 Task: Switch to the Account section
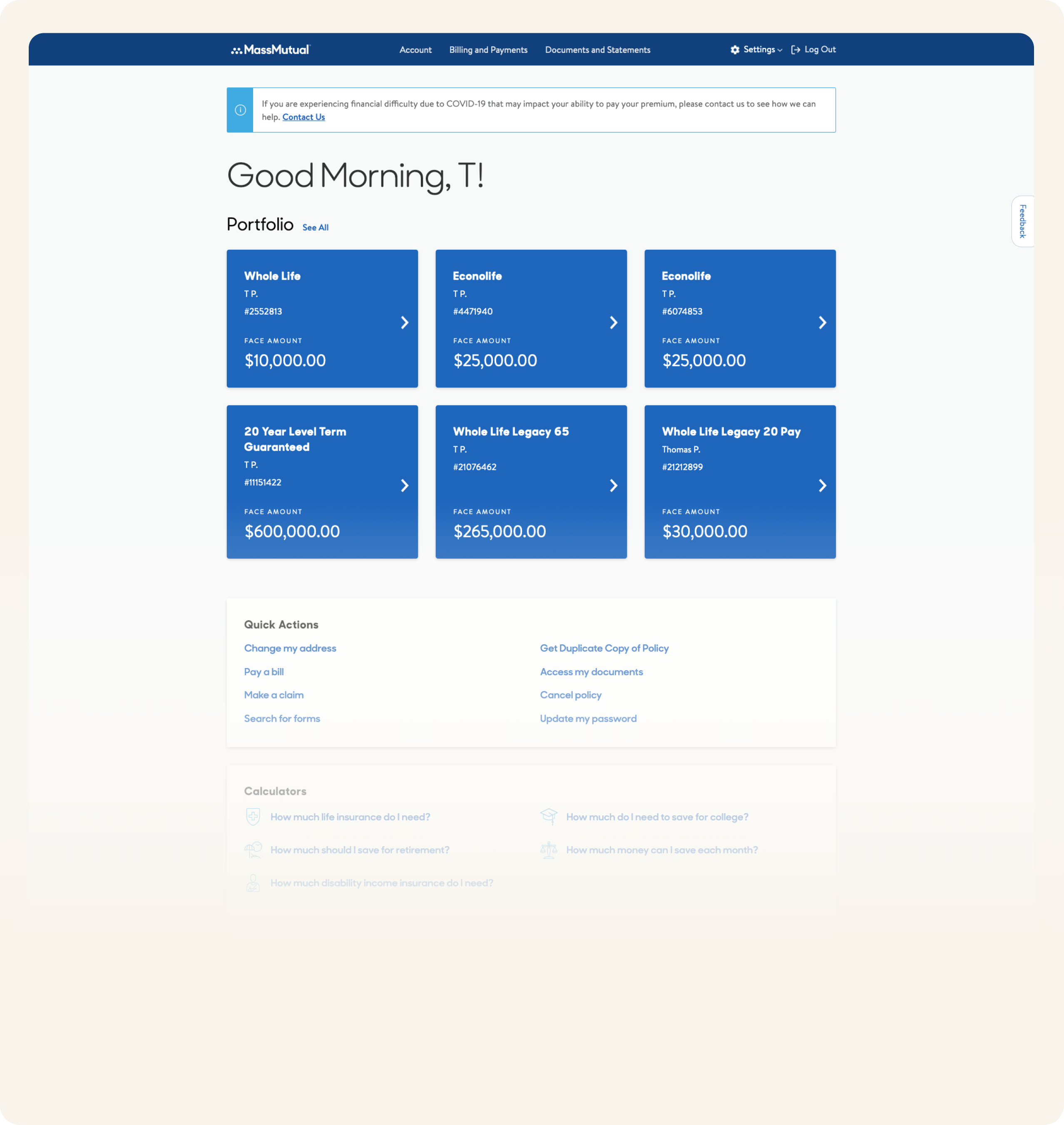coord(416,50)
